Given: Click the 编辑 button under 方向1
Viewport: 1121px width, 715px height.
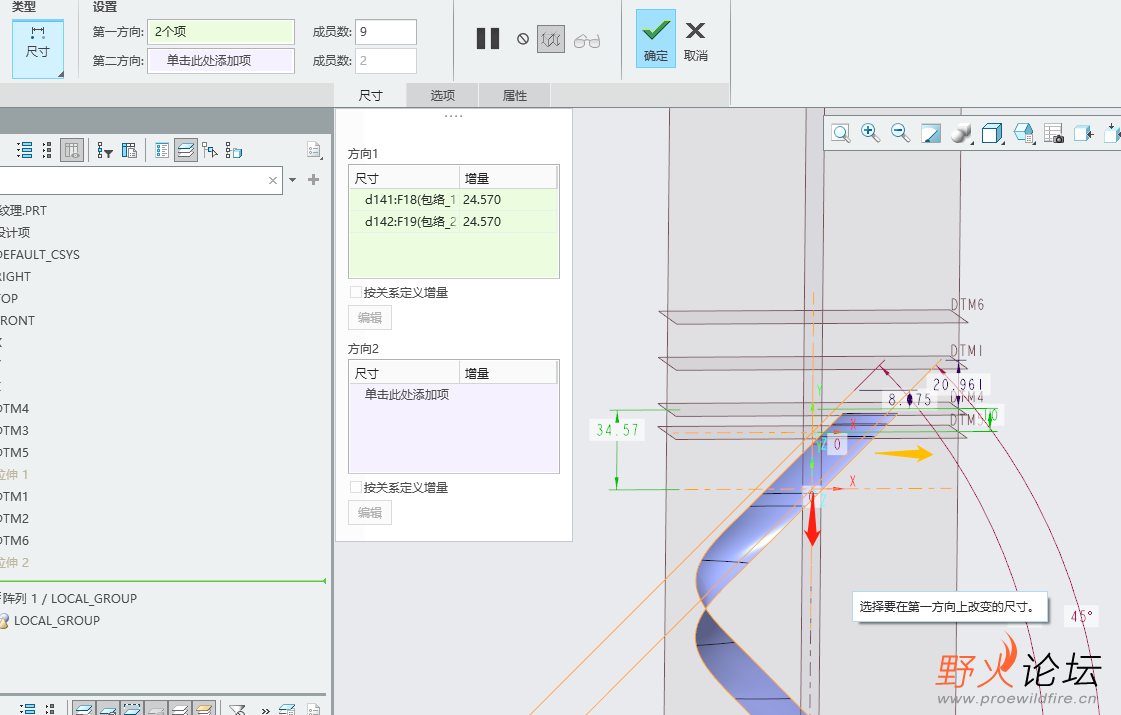Looking at the screenshot, I should tap(370, 317).
